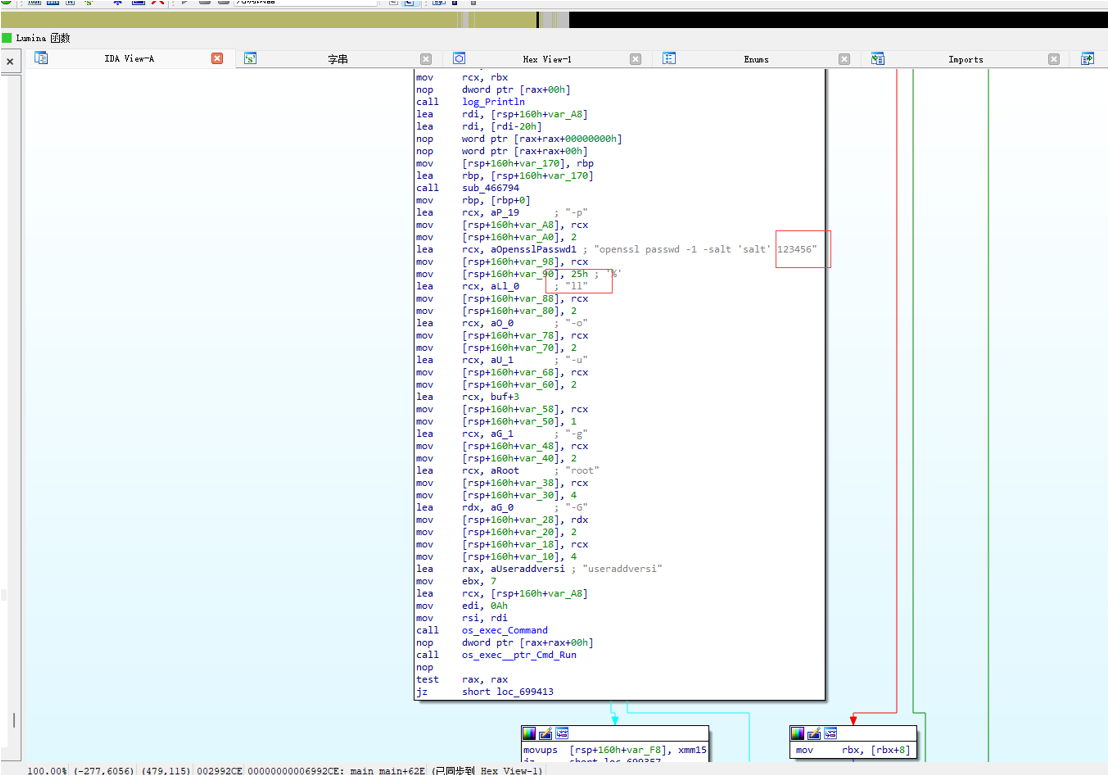
Task: Set node color on mov rbx block
Action: [x=797, y=733]
